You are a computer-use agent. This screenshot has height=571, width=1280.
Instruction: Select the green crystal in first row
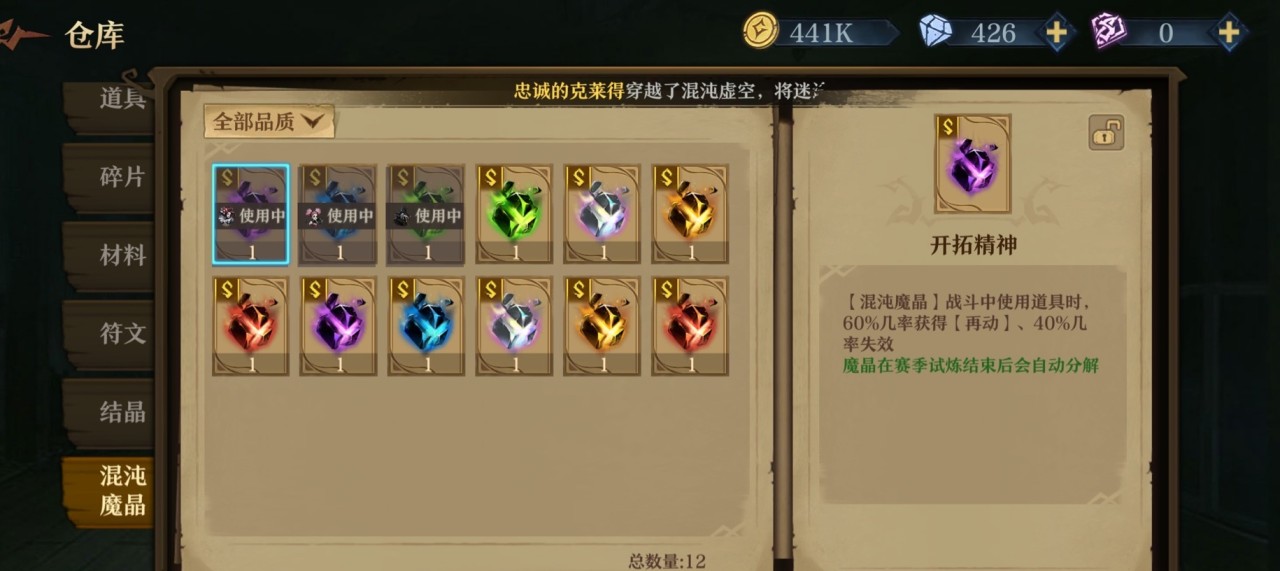coord(515,214)
